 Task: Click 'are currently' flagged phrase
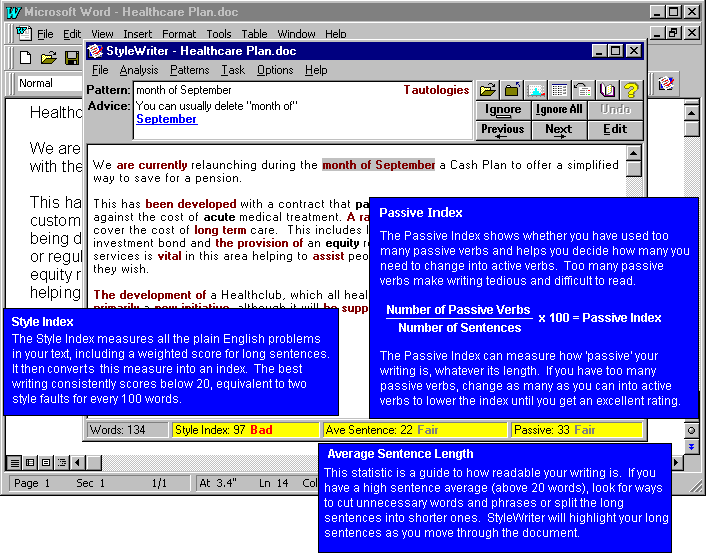(x=152, y=165)
